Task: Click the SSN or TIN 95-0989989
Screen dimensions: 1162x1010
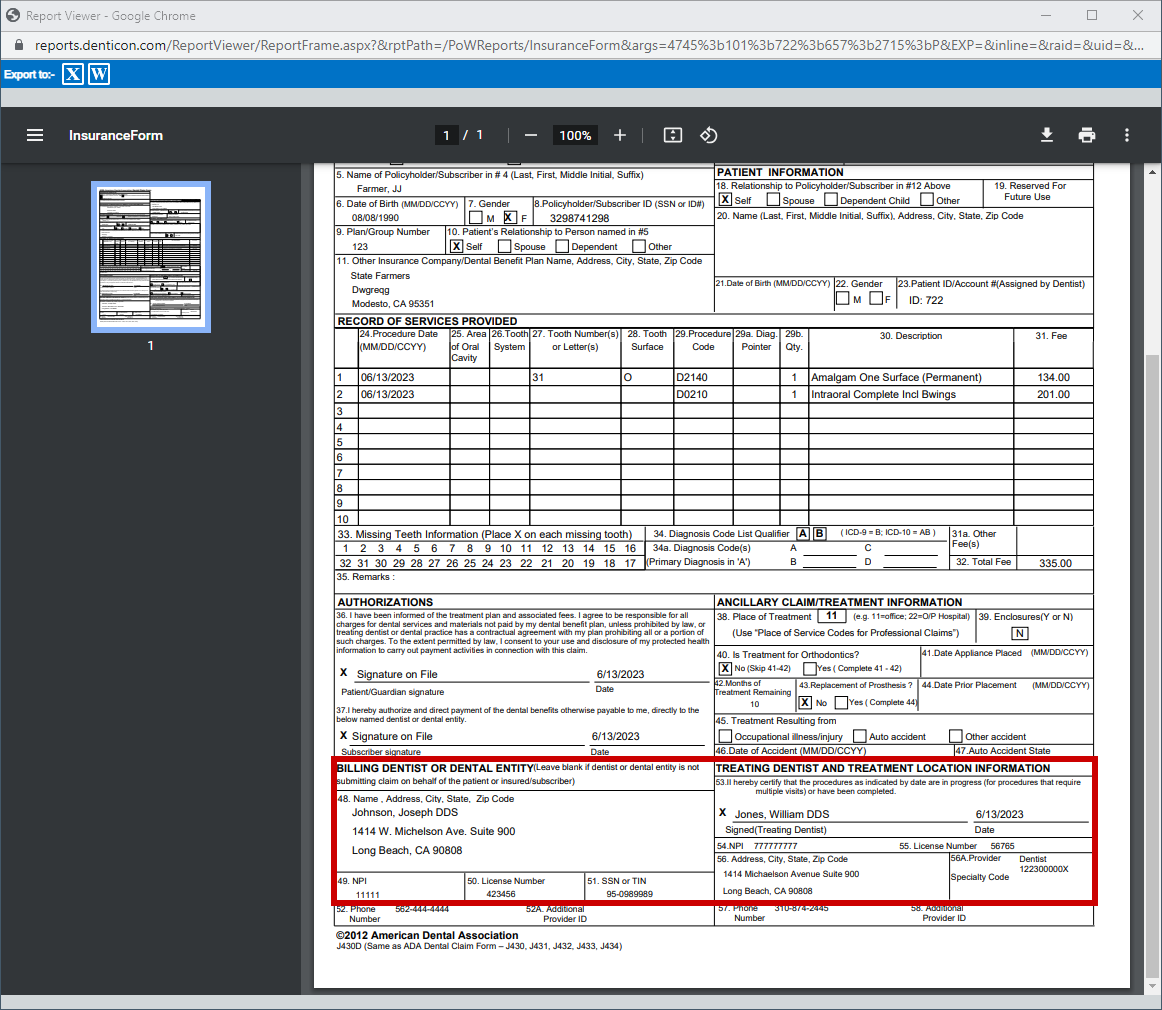Action: pyautogui.click(x=630, y=894)
